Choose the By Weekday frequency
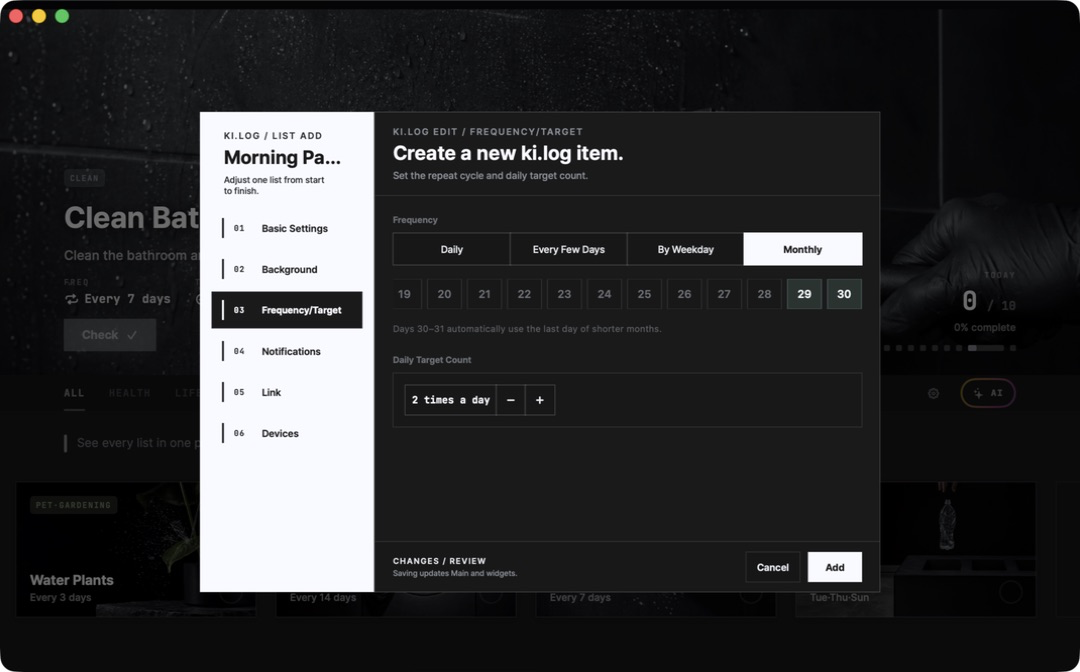This screenshot has width=1080, height=672. tap(685, 249)
